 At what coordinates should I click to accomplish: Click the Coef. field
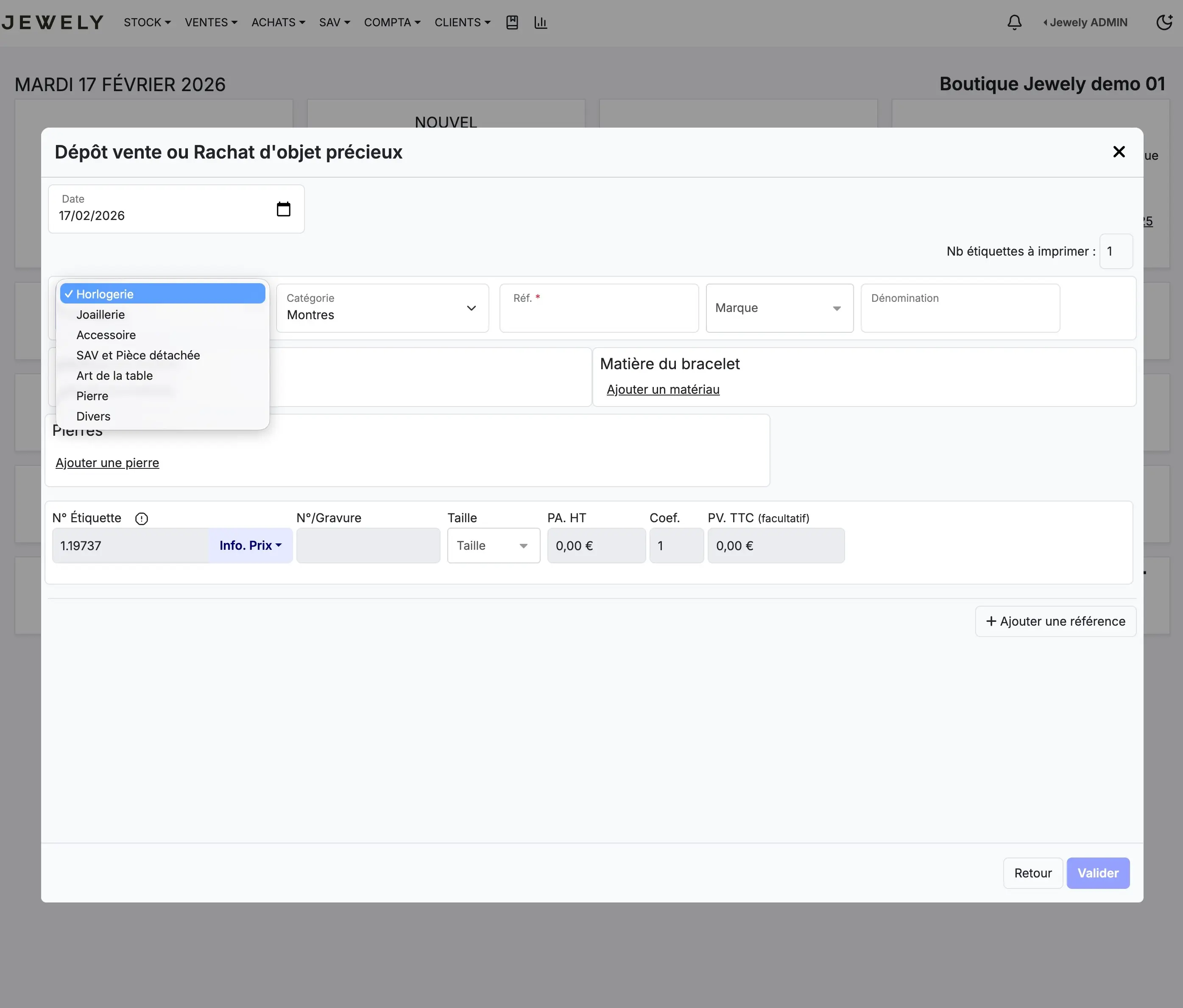[676, 546]
